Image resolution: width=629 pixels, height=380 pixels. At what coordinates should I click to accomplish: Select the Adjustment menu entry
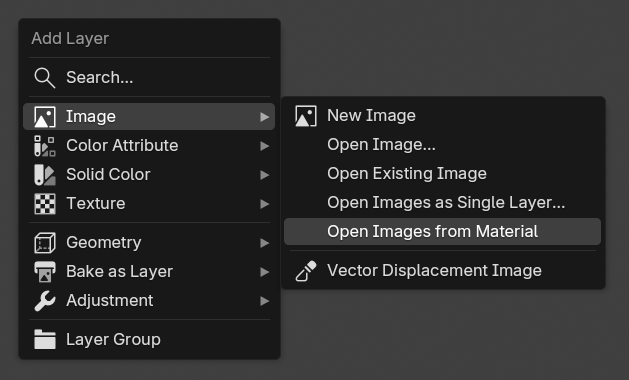(149, 301)
